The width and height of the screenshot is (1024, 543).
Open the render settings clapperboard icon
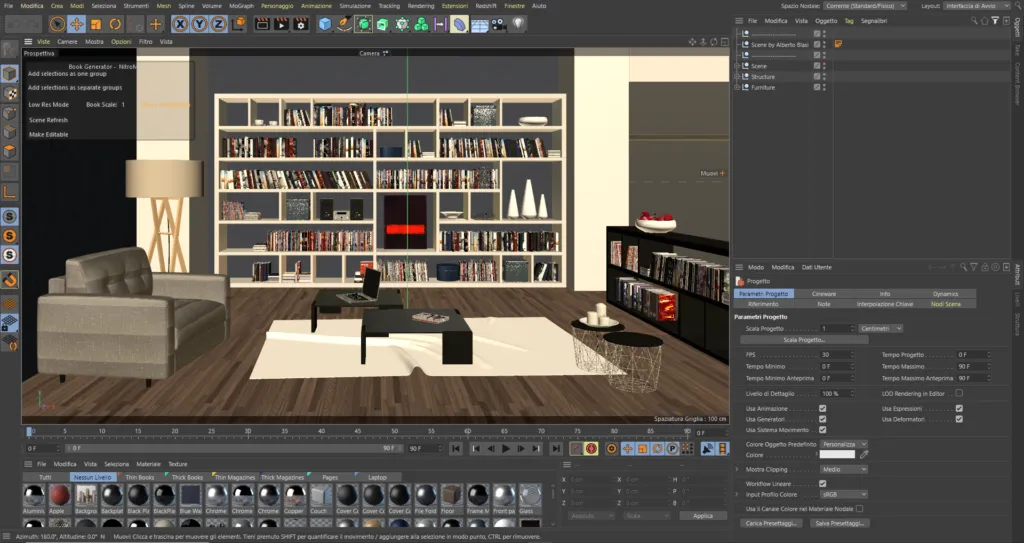300,25
